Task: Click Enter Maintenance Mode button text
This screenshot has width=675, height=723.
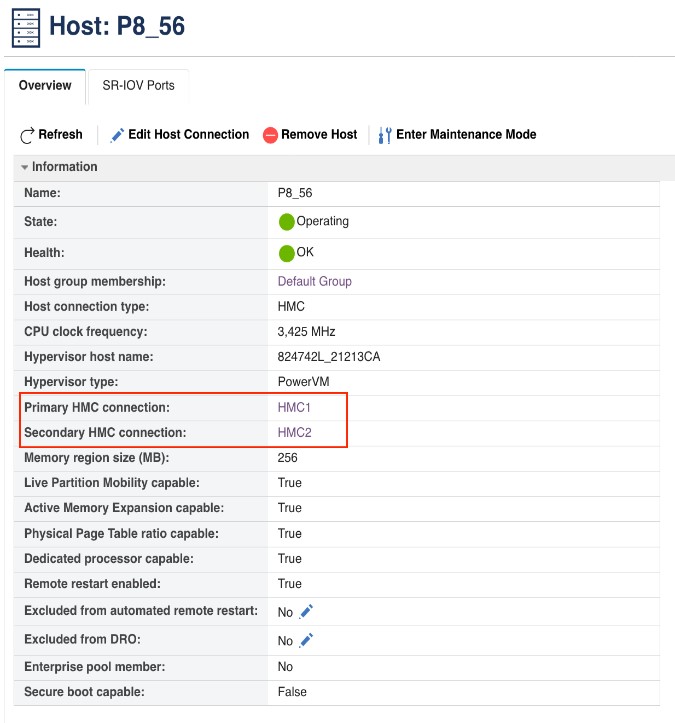Action: pyautogui.click(x=466, y=135)
